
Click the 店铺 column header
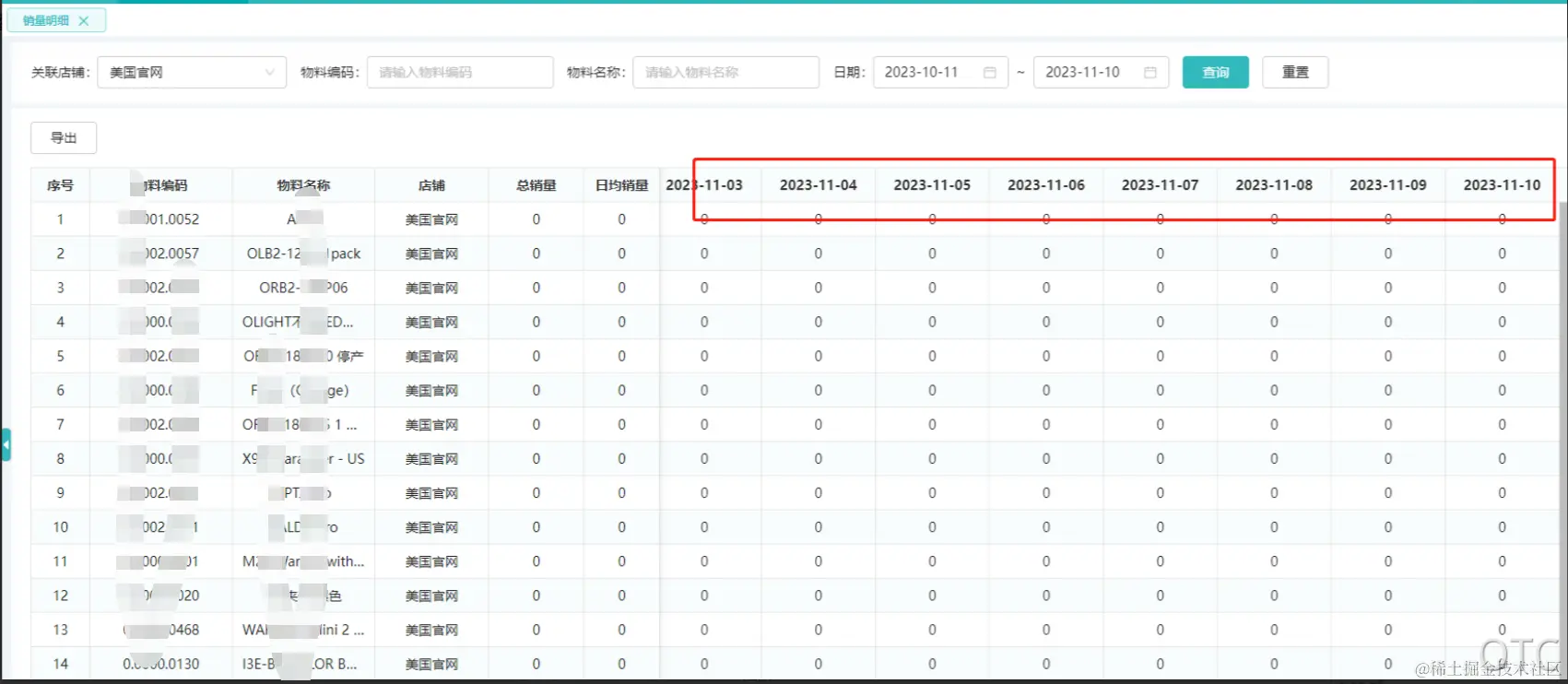(x=431, y=185)
